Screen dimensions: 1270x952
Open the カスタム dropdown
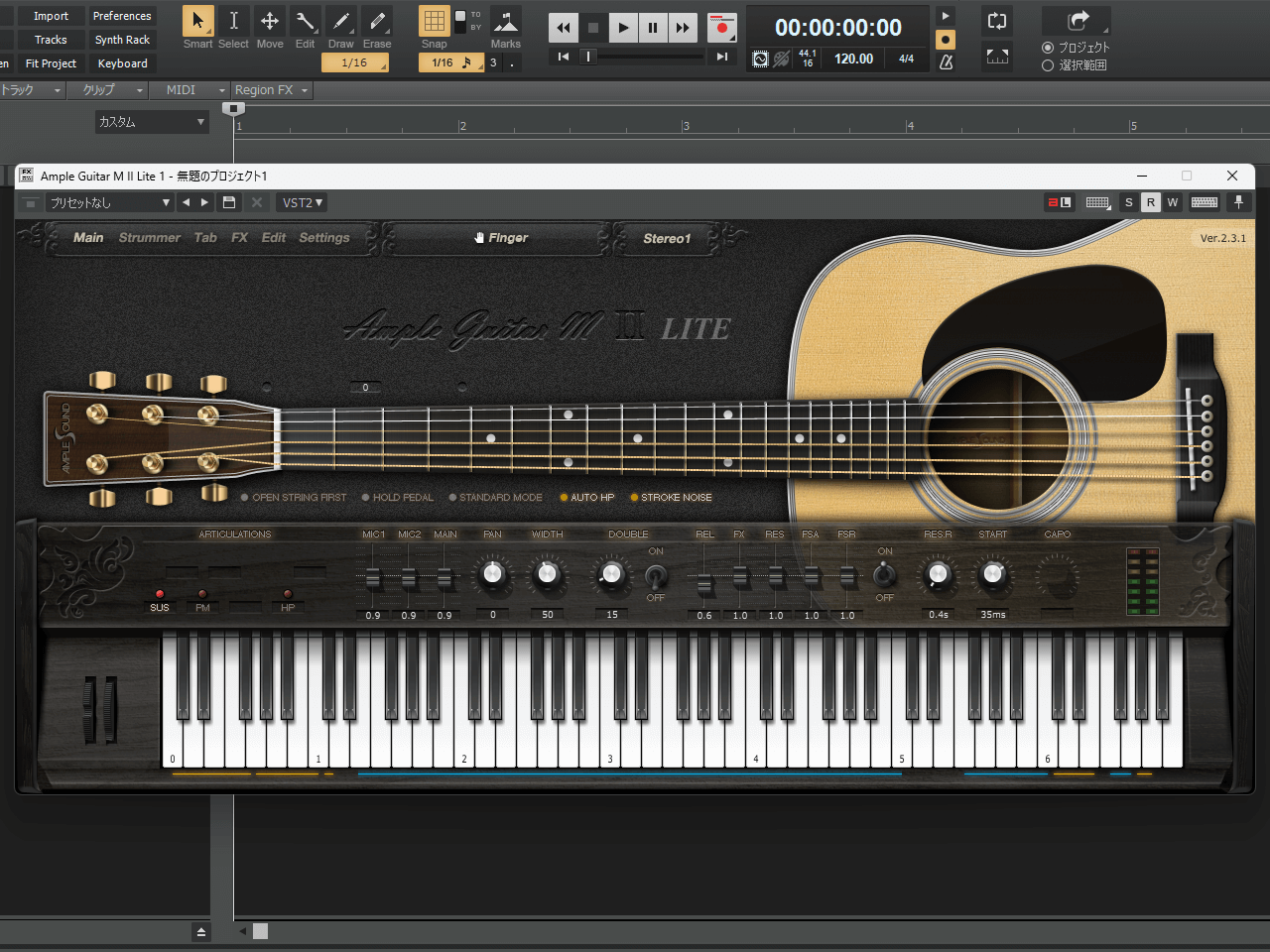coord(152,122)
